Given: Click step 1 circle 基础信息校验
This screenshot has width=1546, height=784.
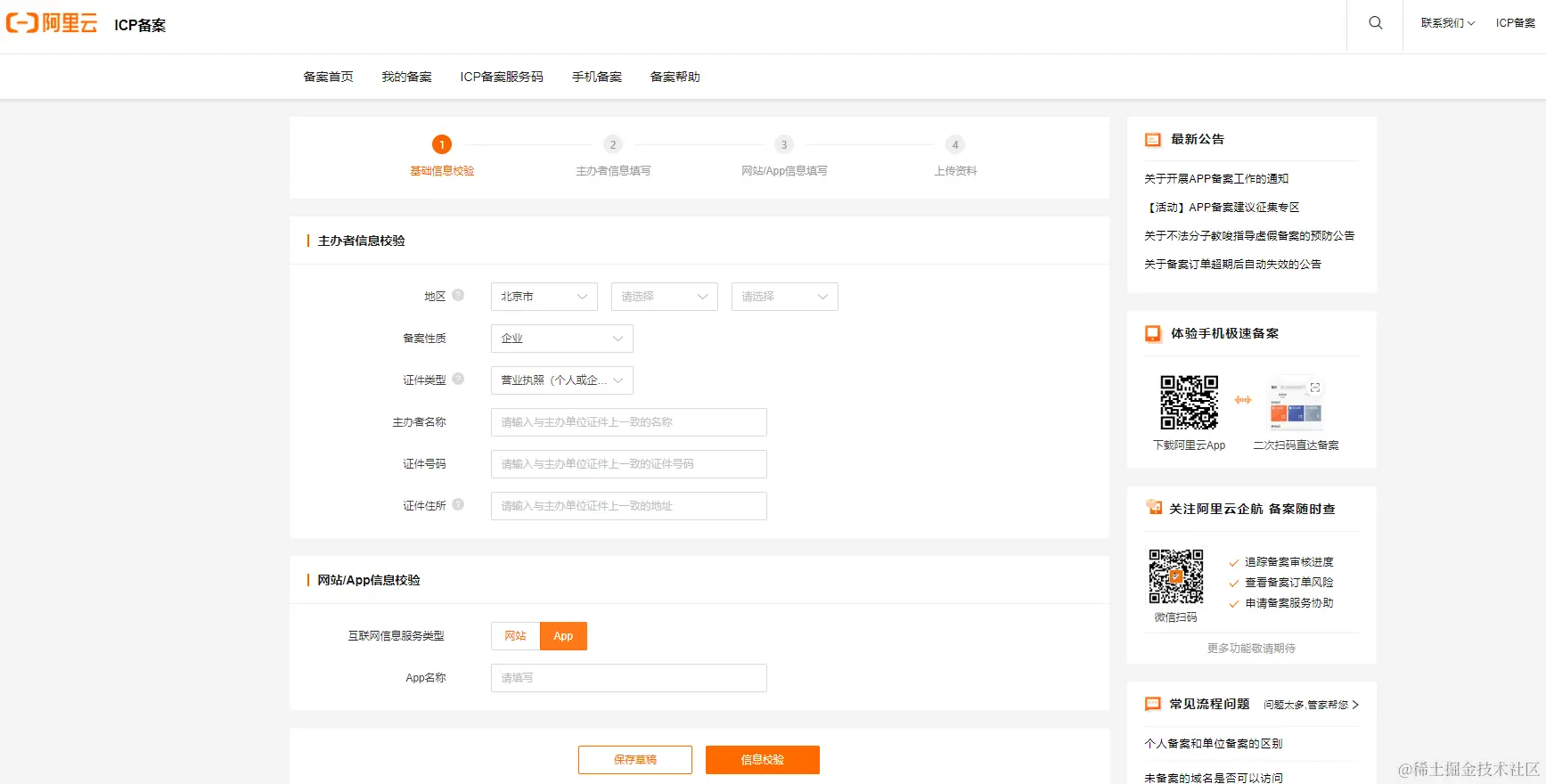Looking at the screenshot, I should tap(442, 144).
